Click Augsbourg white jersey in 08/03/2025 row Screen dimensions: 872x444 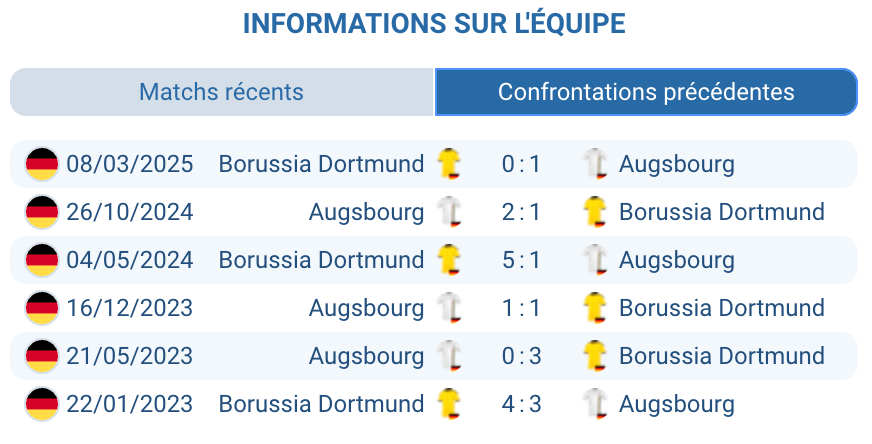click(x=596, y=163)
